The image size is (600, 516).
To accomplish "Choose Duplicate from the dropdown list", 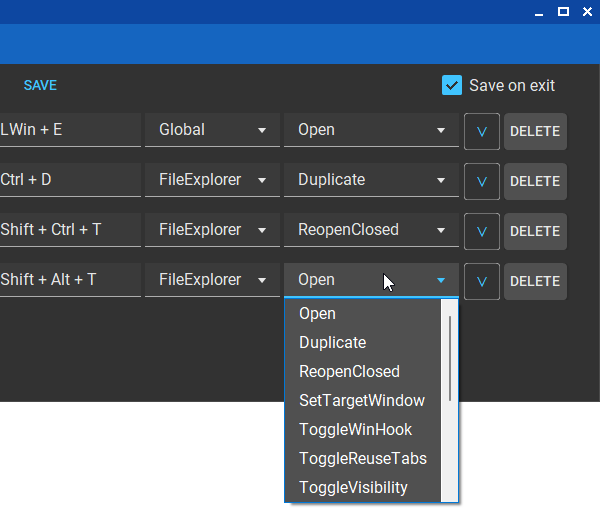I will (363, 343).
